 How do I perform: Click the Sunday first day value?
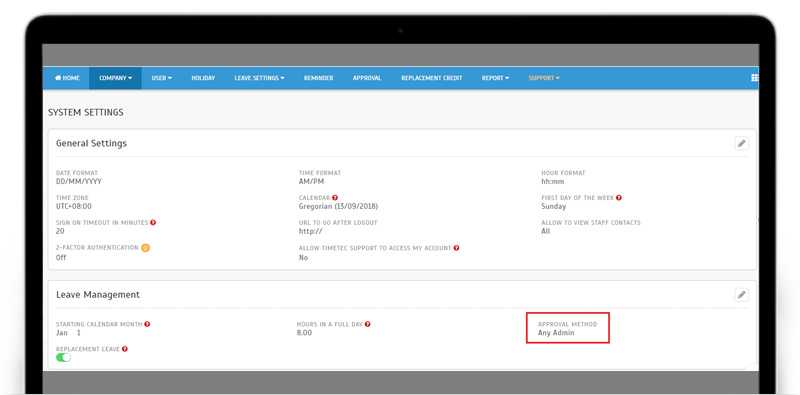click(554, 207)
